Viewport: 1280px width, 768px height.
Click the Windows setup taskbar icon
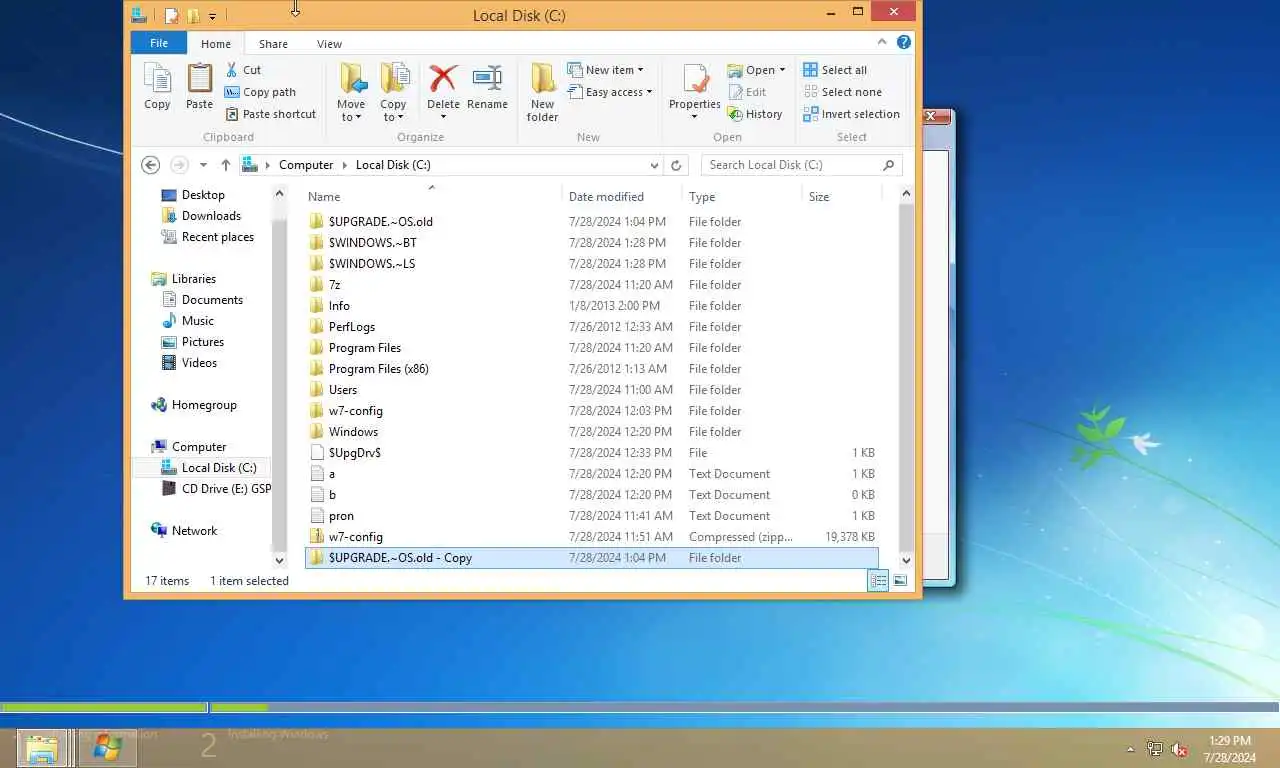[107, 748]
